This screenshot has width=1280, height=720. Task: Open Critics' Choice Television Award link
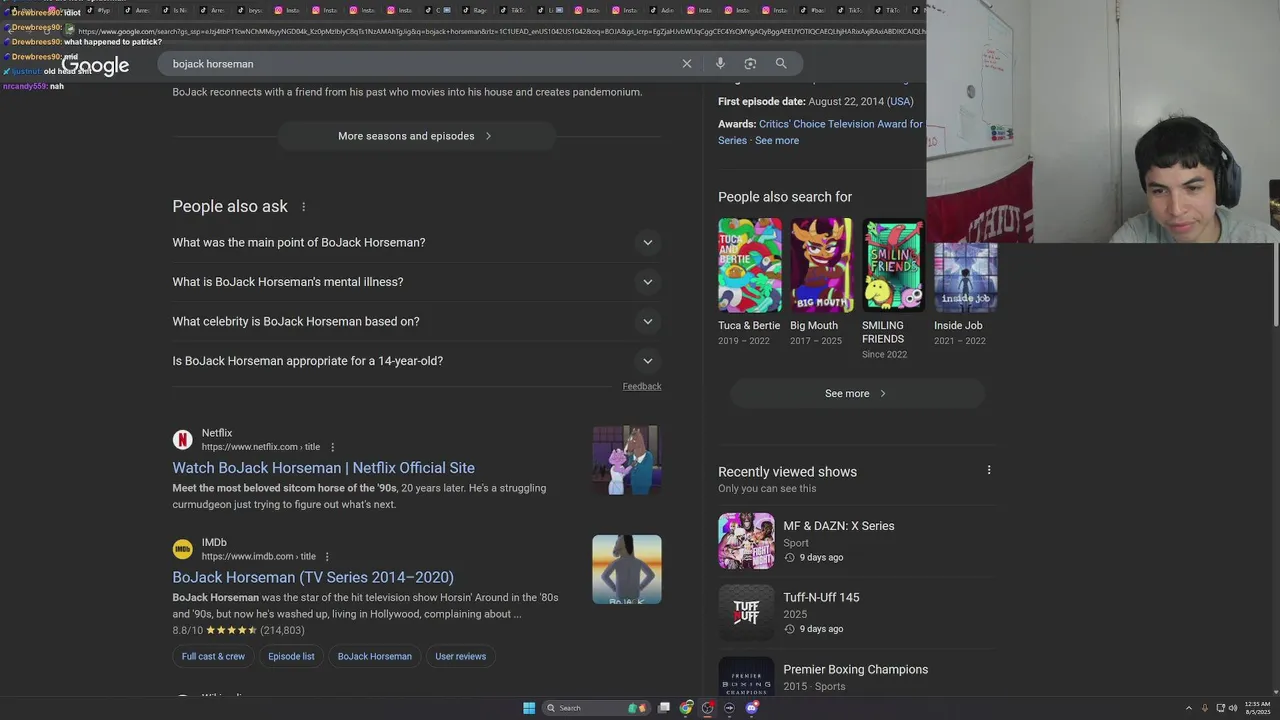[840, 124]
